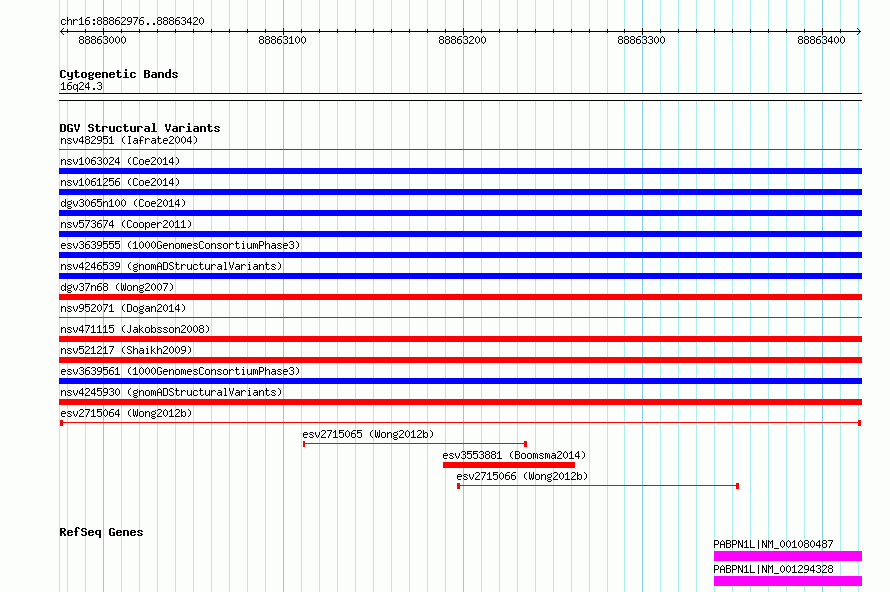Open the esv2715066 (Wong2012b) variant label
The image size is (890, 592).
tap(522, 476)
